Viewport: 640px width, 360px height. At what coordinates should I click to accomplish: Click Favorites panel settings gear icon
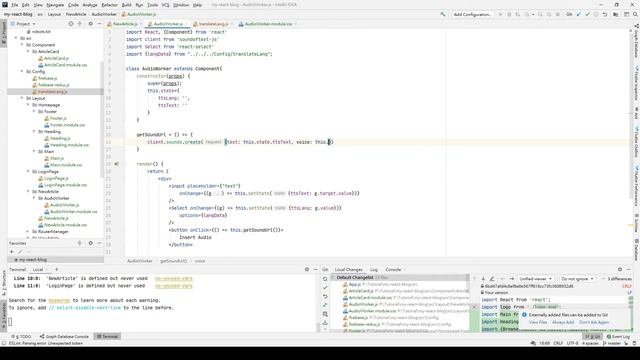pos(91,243)
